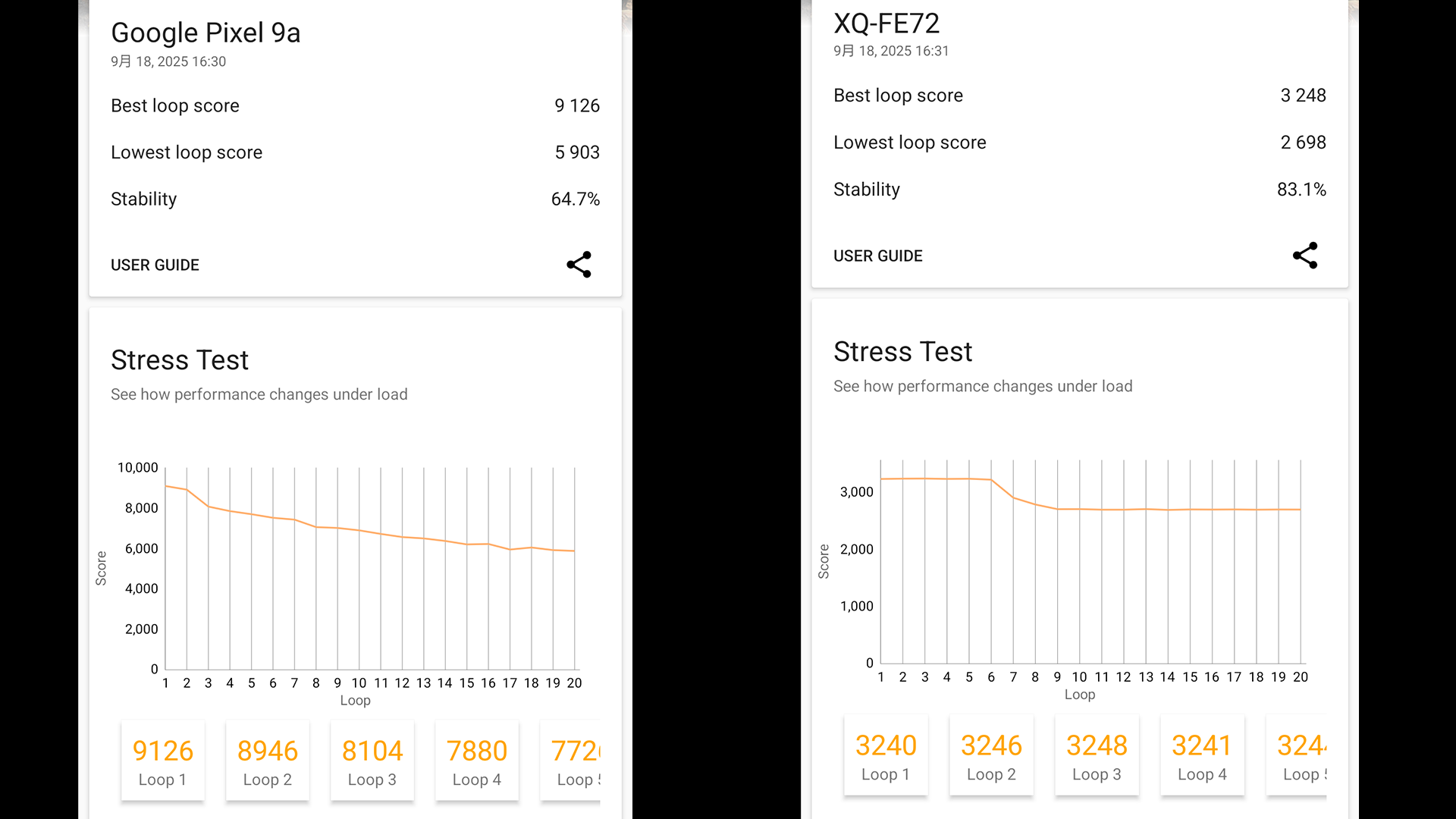Click the performance subtitle on the Pixel 9a side
Viewport: 1456px width, 819px height.
(x=259, y=394)
